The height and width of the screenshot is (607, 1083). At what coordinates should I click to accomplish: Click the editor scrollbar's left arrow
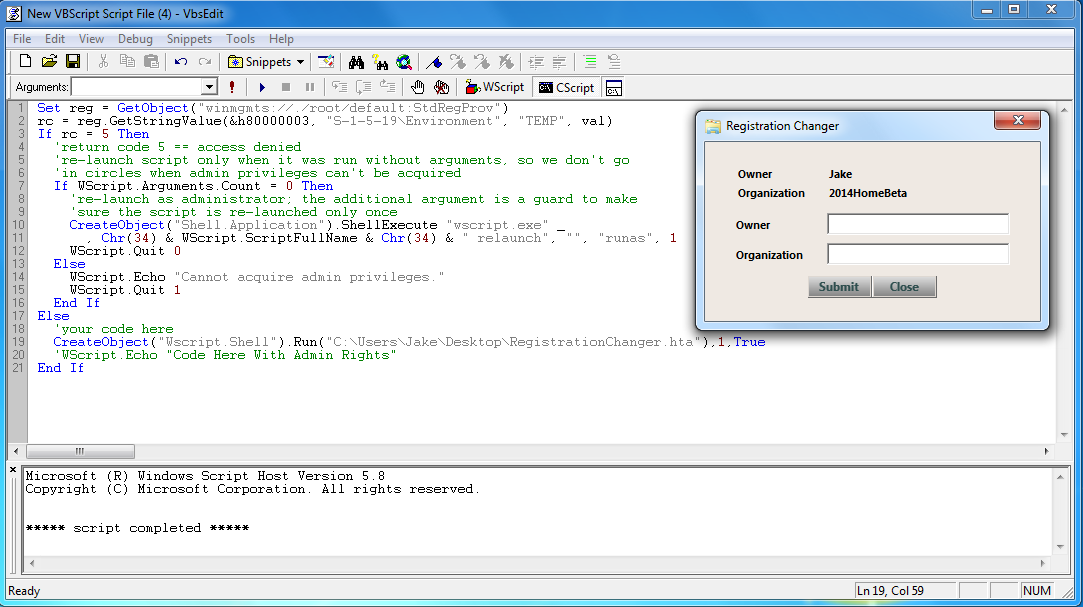point(17,452)
